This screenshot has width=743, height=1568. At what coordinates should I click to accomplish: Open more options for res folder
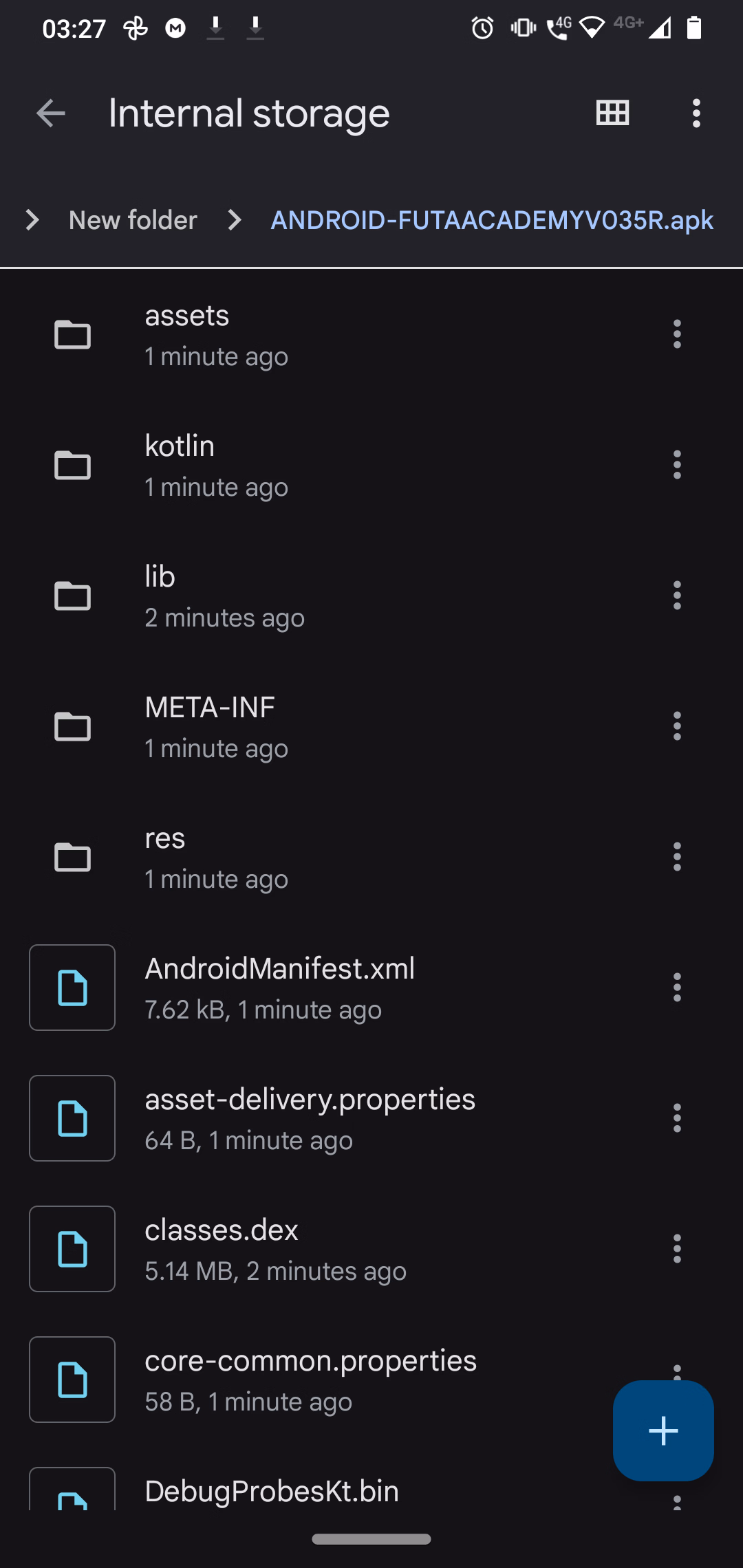tap(677, 857)
